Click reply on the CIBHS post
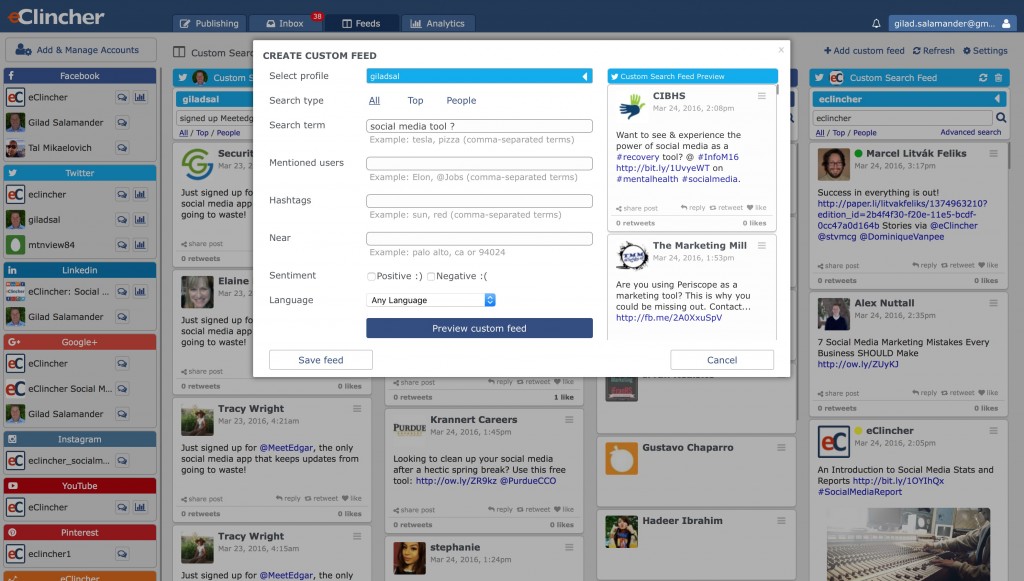Screen dimensions: 1024x581 (693, 208)
